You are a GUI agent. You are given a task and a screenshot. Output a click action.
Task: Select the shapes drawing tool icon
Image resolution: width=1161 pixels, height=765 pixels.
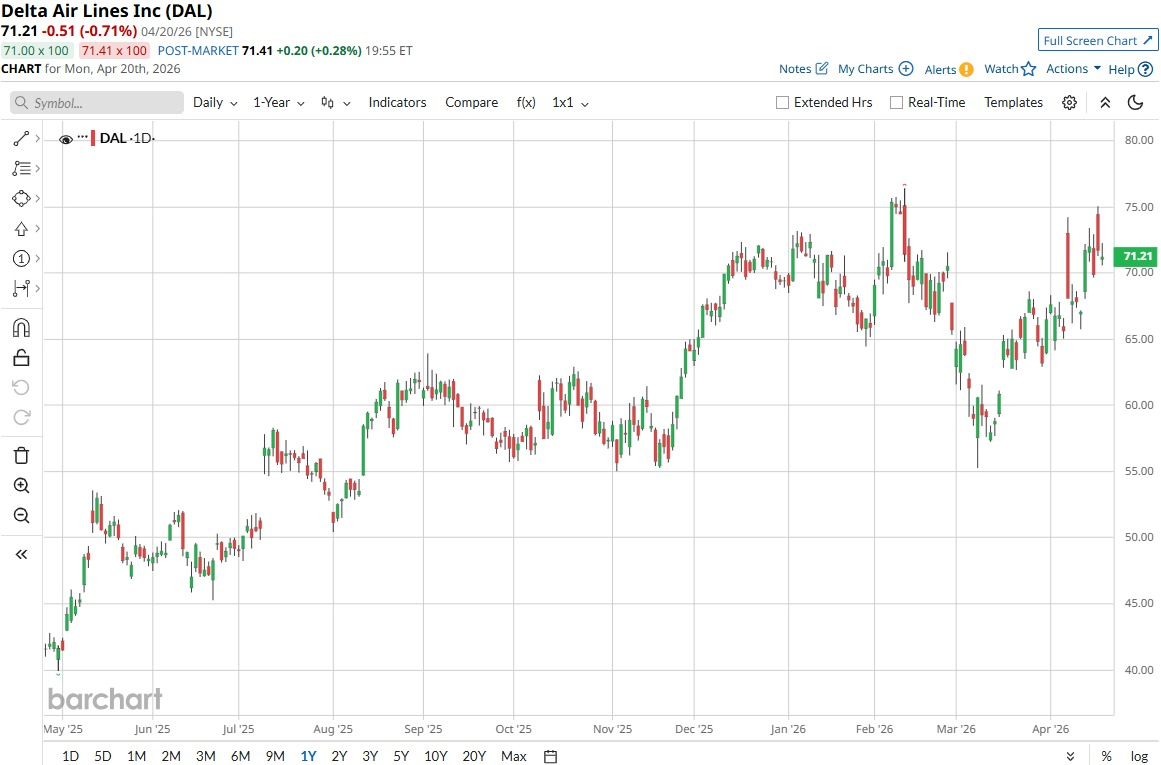tap(21, 198)
